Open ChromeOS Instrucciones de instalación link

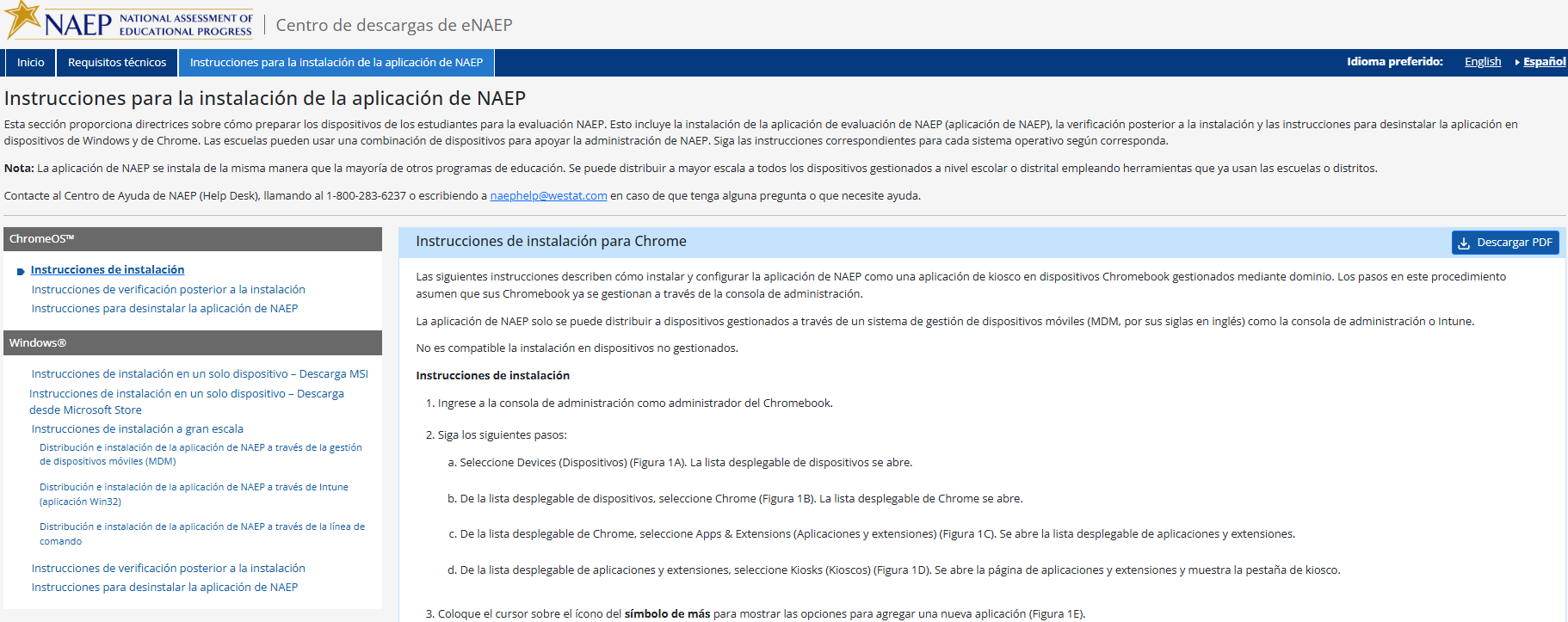click(108, 270)
